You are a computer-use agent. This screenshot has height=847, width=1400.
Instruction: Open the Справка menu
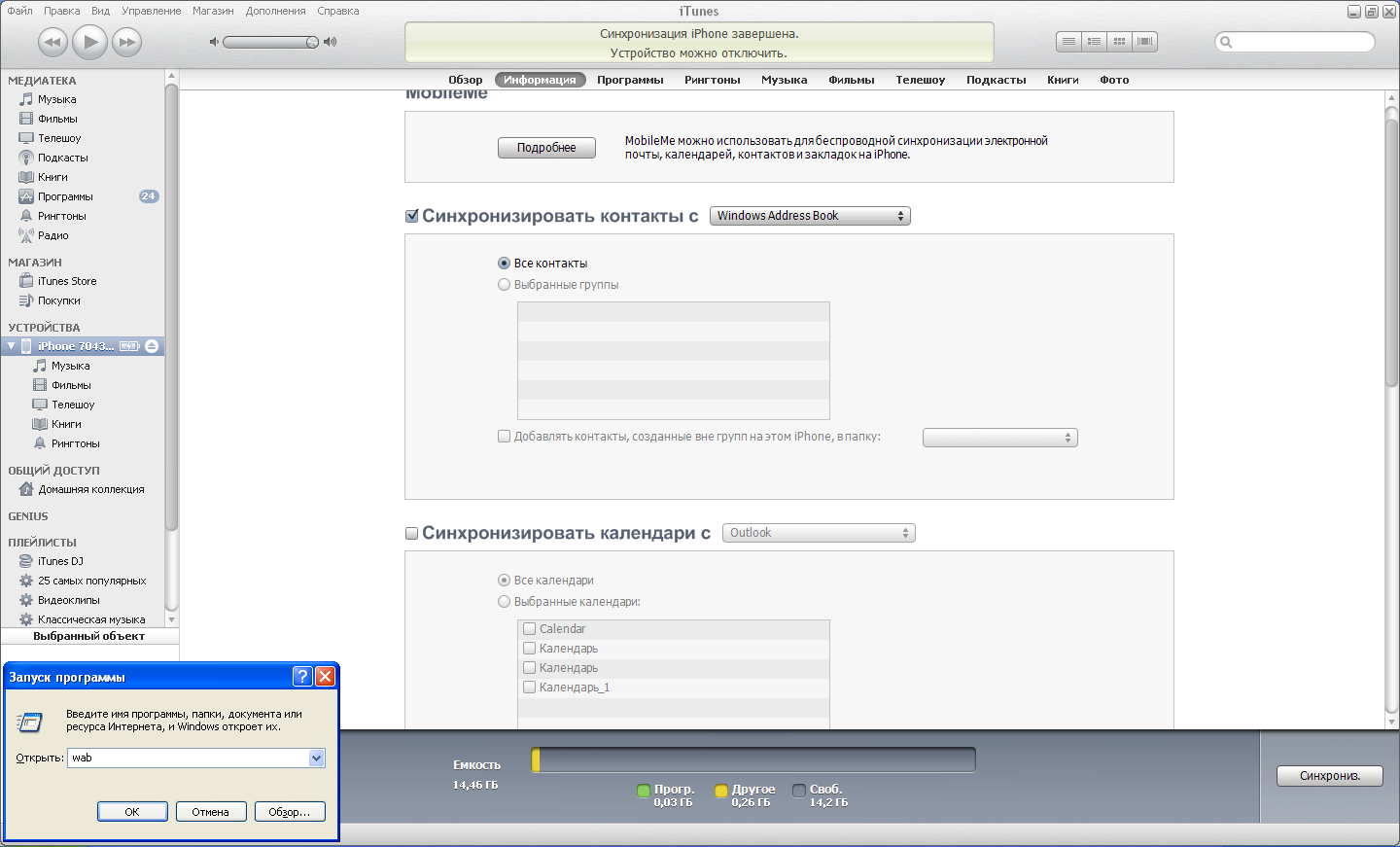click(338, 11)
